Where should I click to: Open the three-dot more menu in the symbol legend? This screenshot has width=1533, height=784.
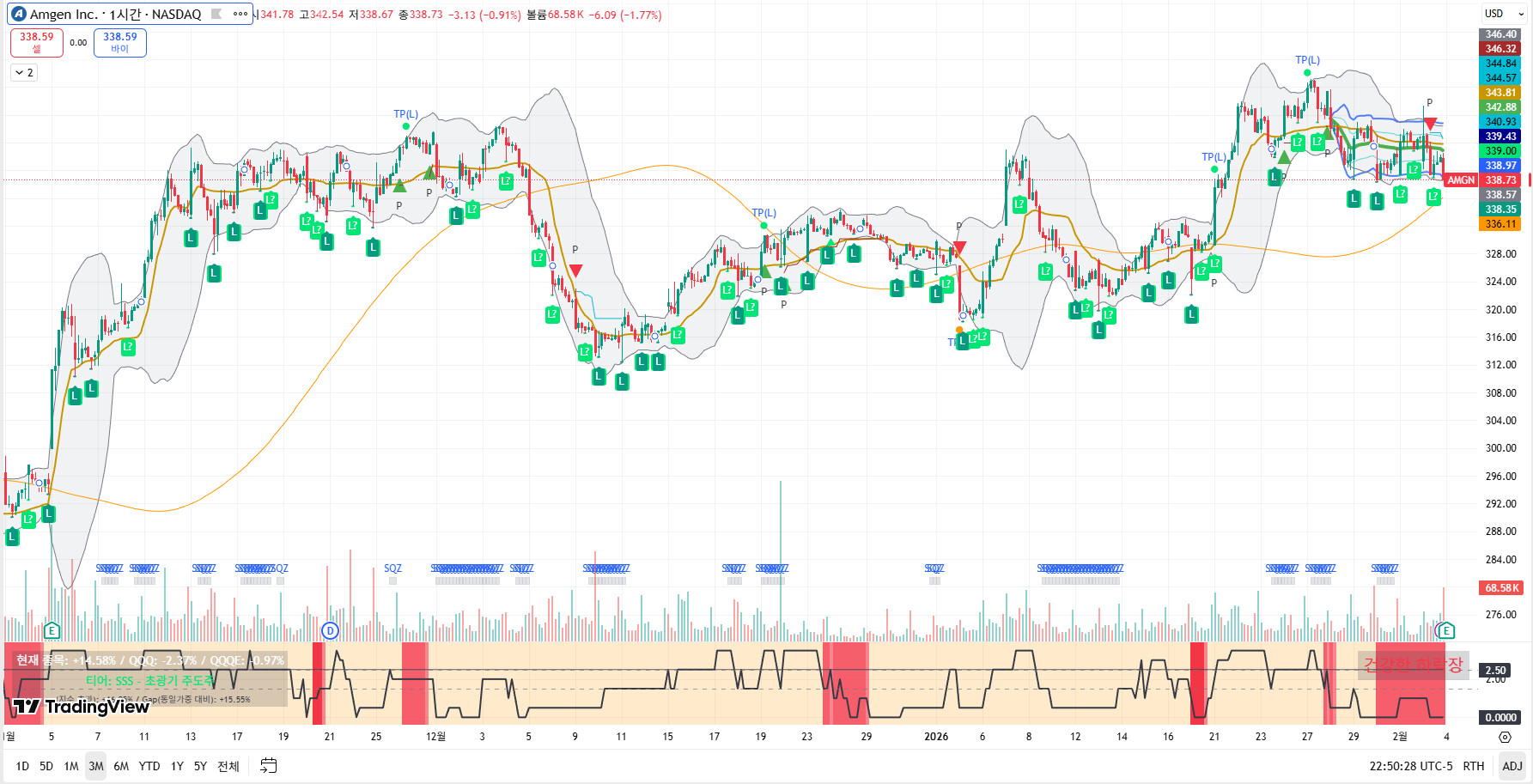240,14
